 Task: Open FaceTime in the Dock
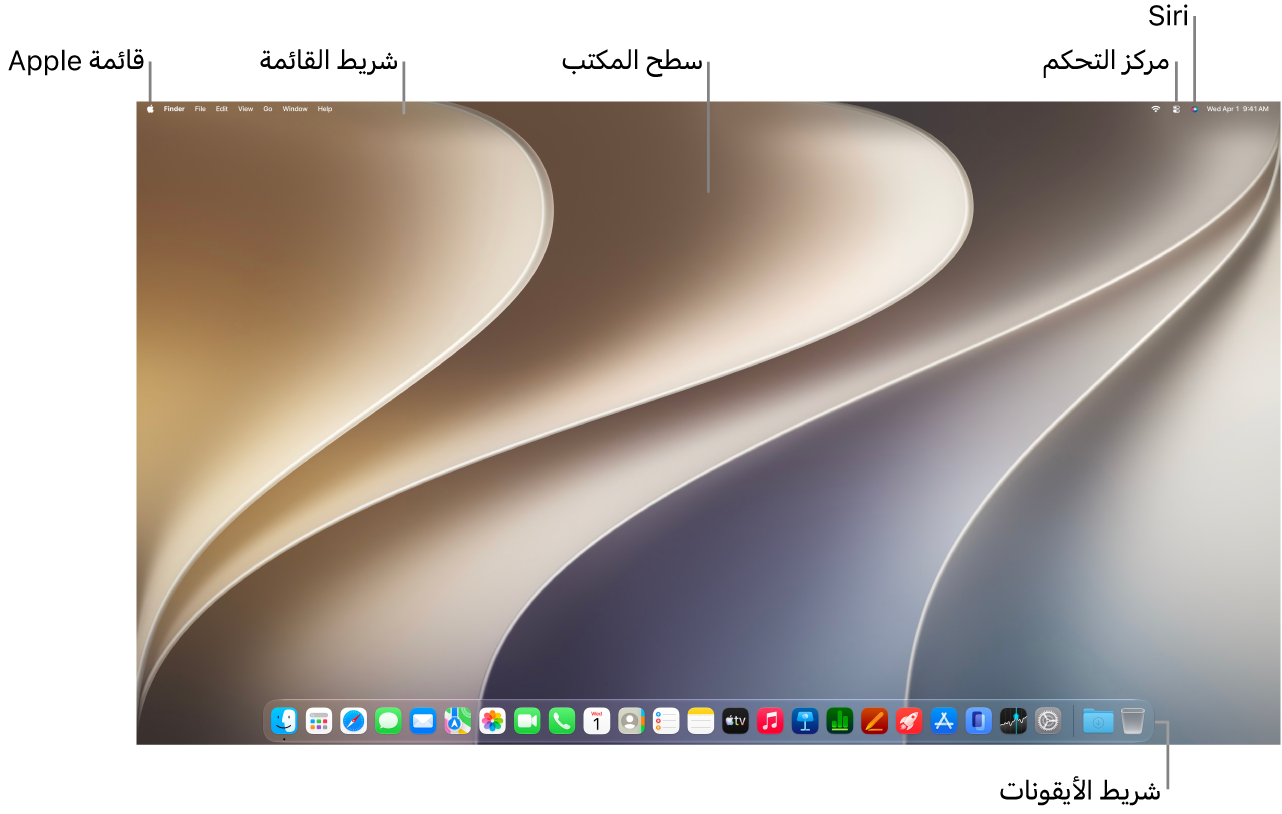(x=527, y=720)
